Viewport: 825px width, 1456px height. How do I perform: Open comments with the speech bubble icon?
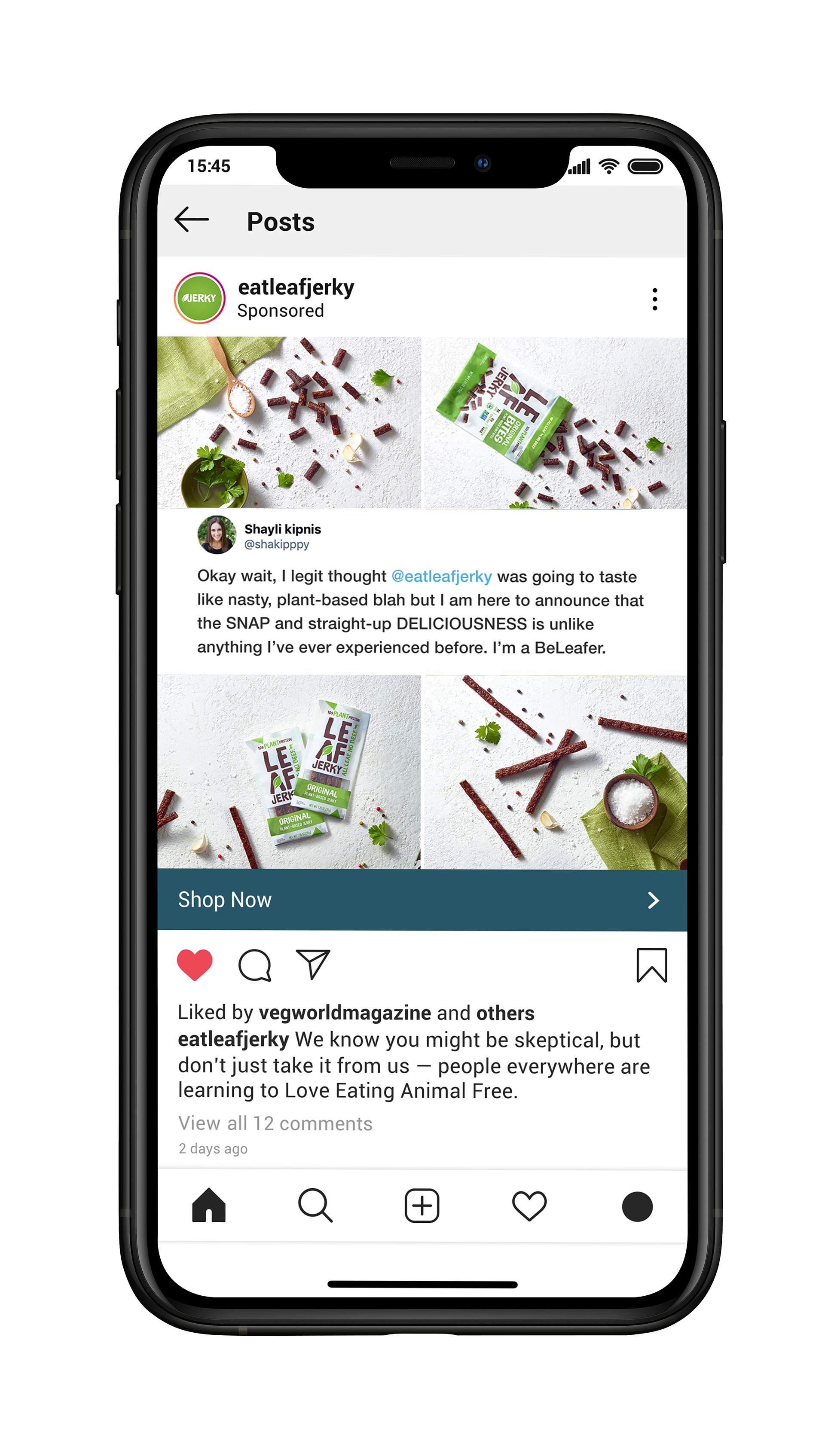point(255,965)
